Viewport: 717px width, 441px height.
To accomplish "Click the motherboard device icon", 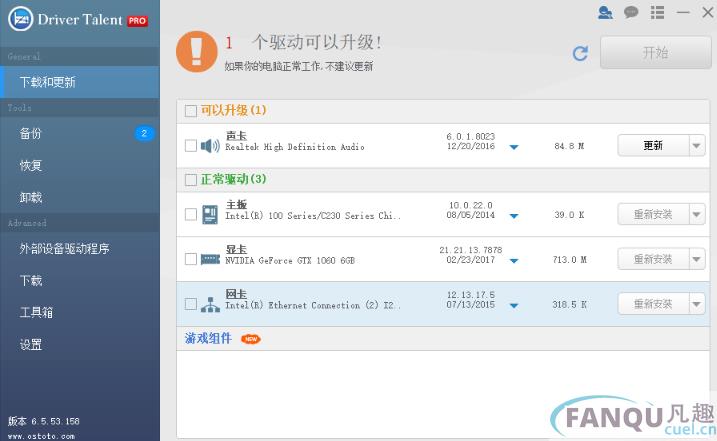I will click(x=210, y=215).
